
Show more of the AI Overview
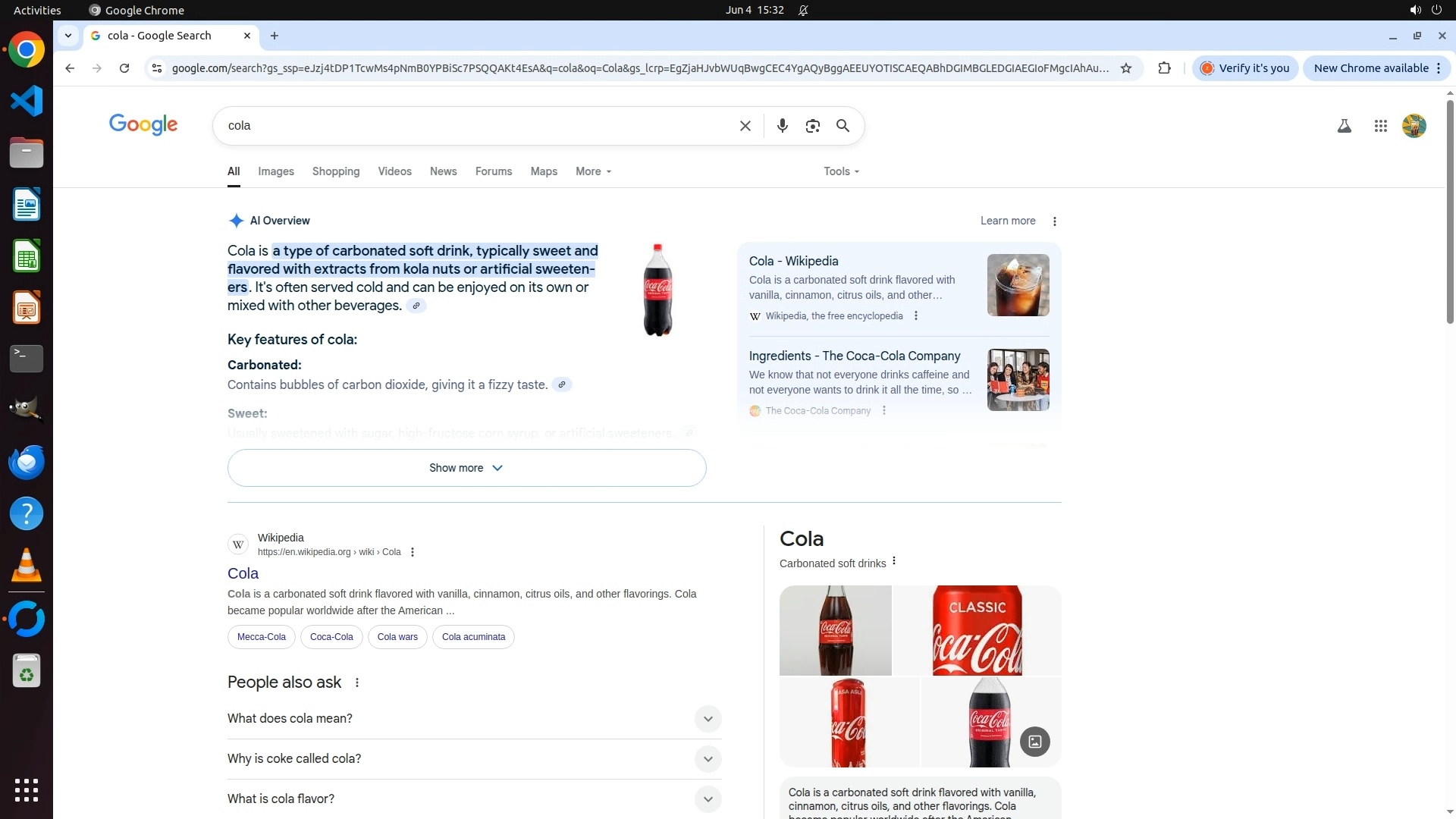[466, 468]
